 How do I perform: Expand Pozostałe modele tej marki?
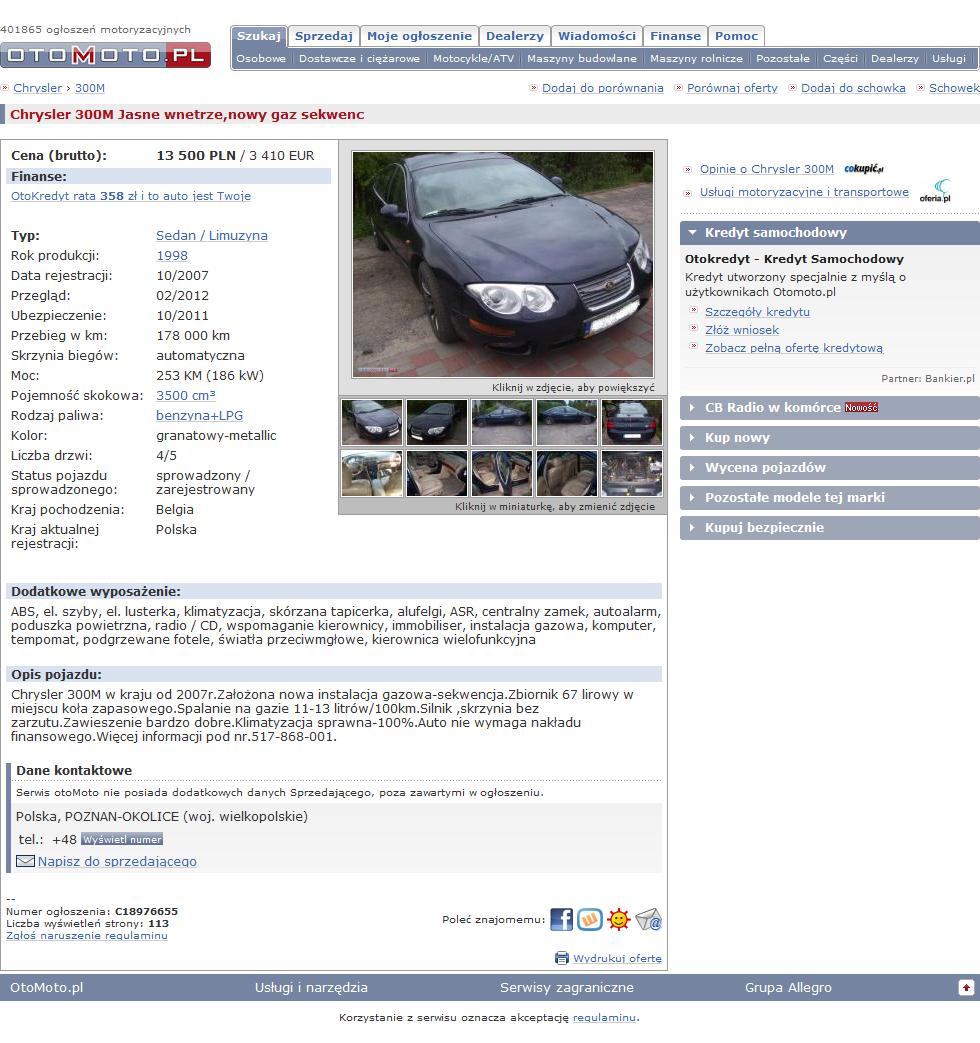coord(830,498)
